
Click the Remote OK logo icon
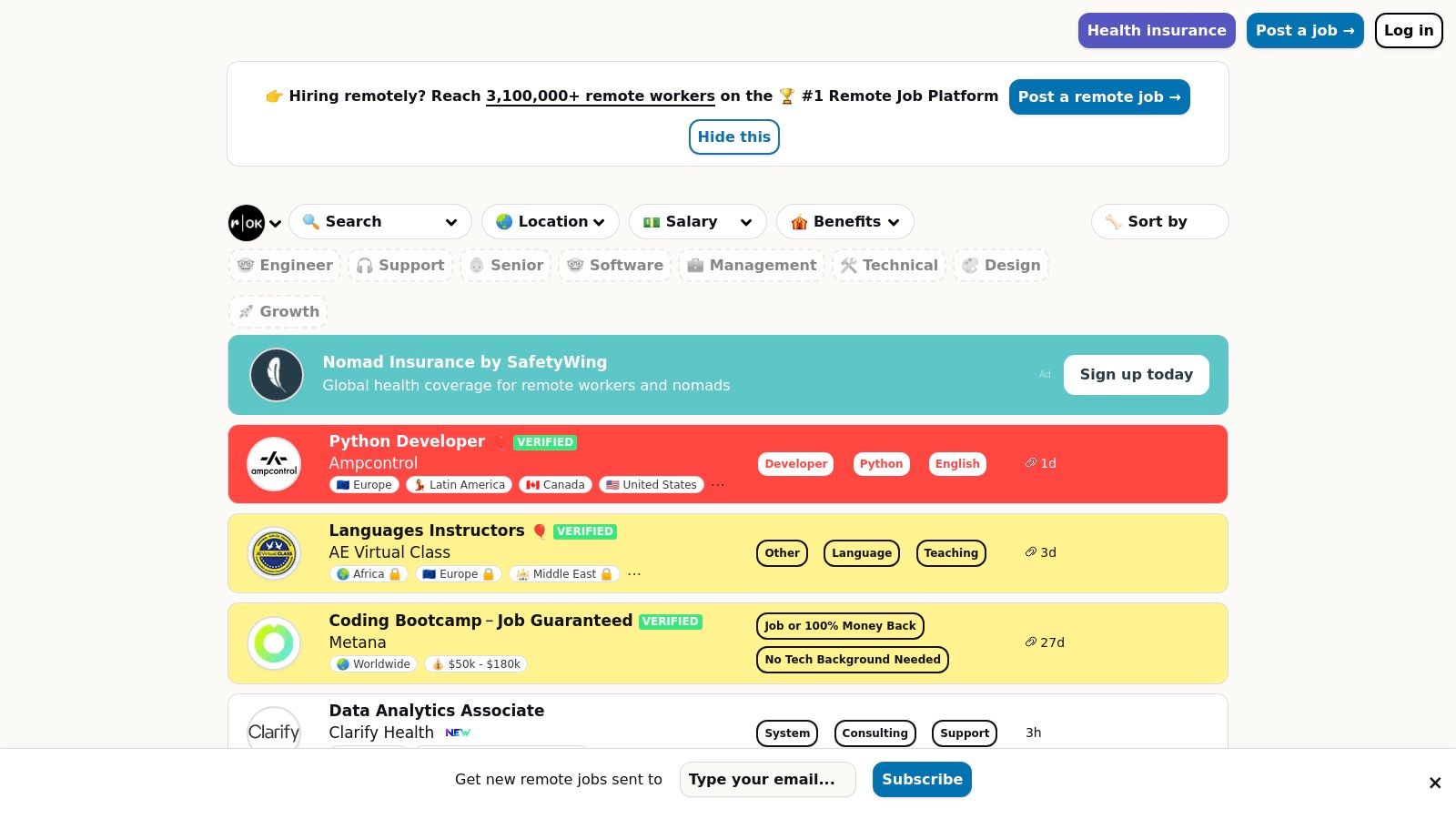tap(247, 223)
